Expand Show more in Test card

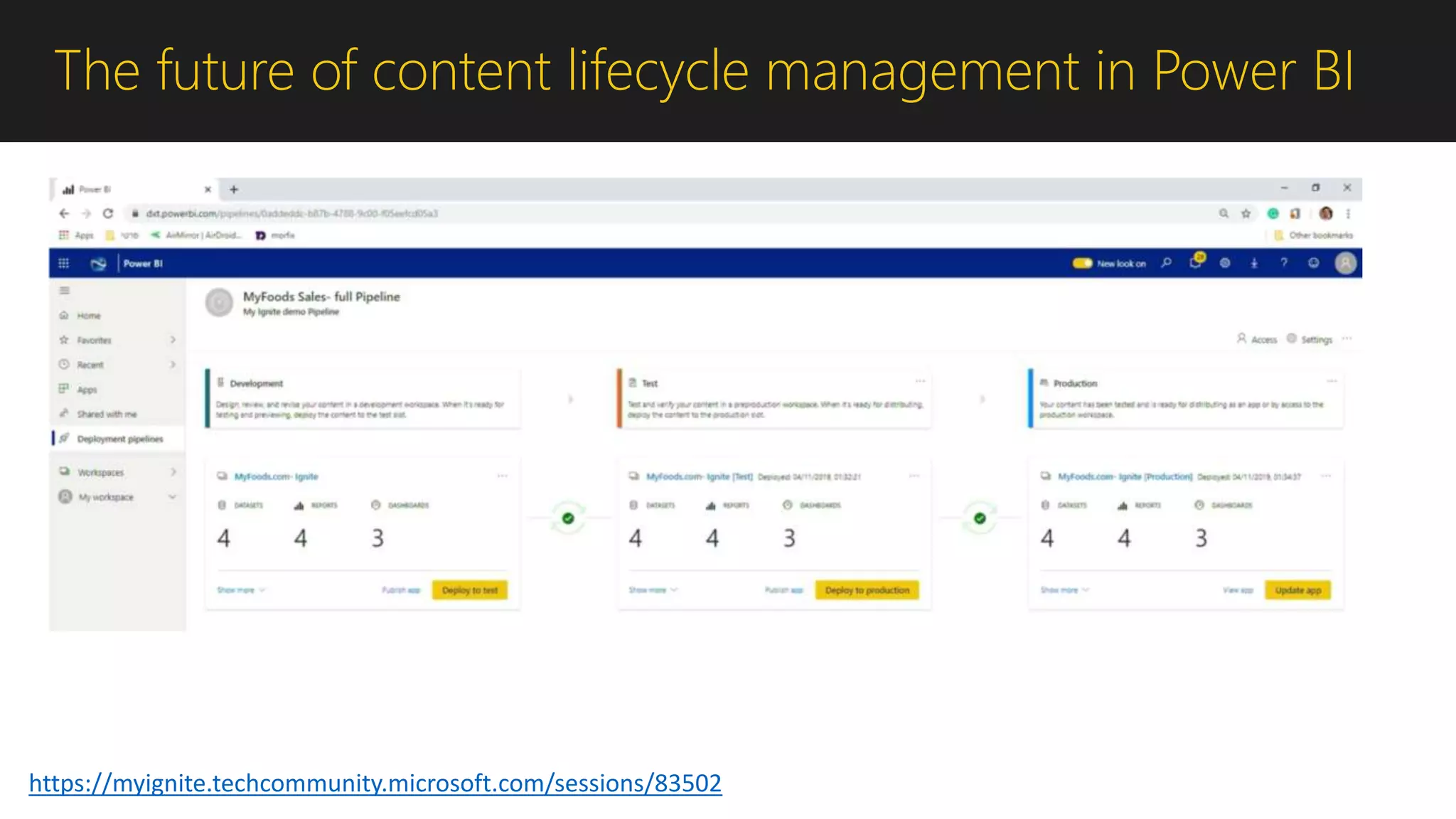click(x=653, y=590)
